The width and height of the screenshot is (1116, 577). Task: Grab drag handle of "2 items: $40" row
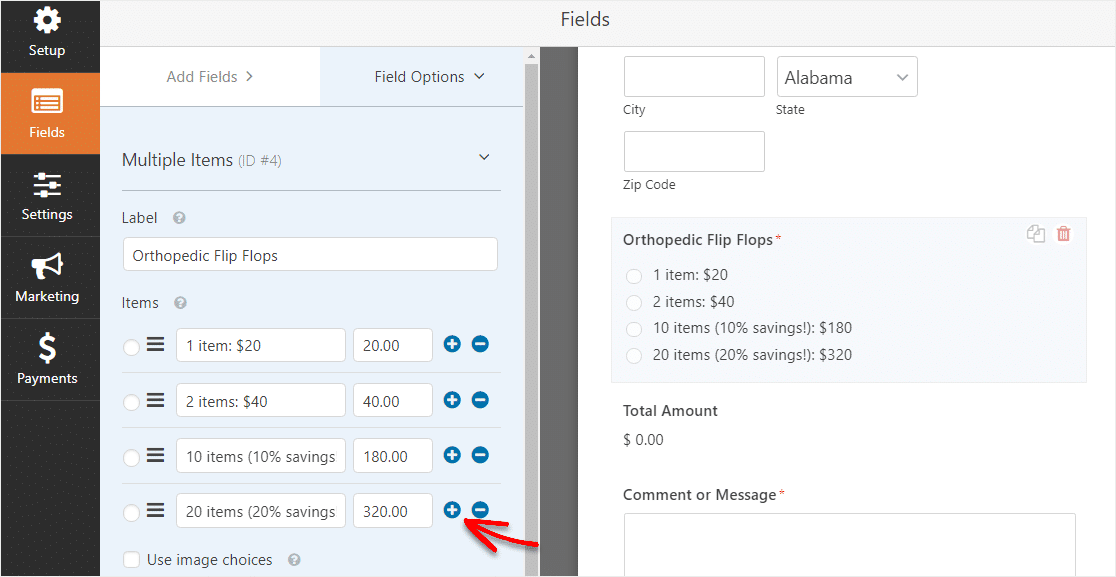point(156,401)
